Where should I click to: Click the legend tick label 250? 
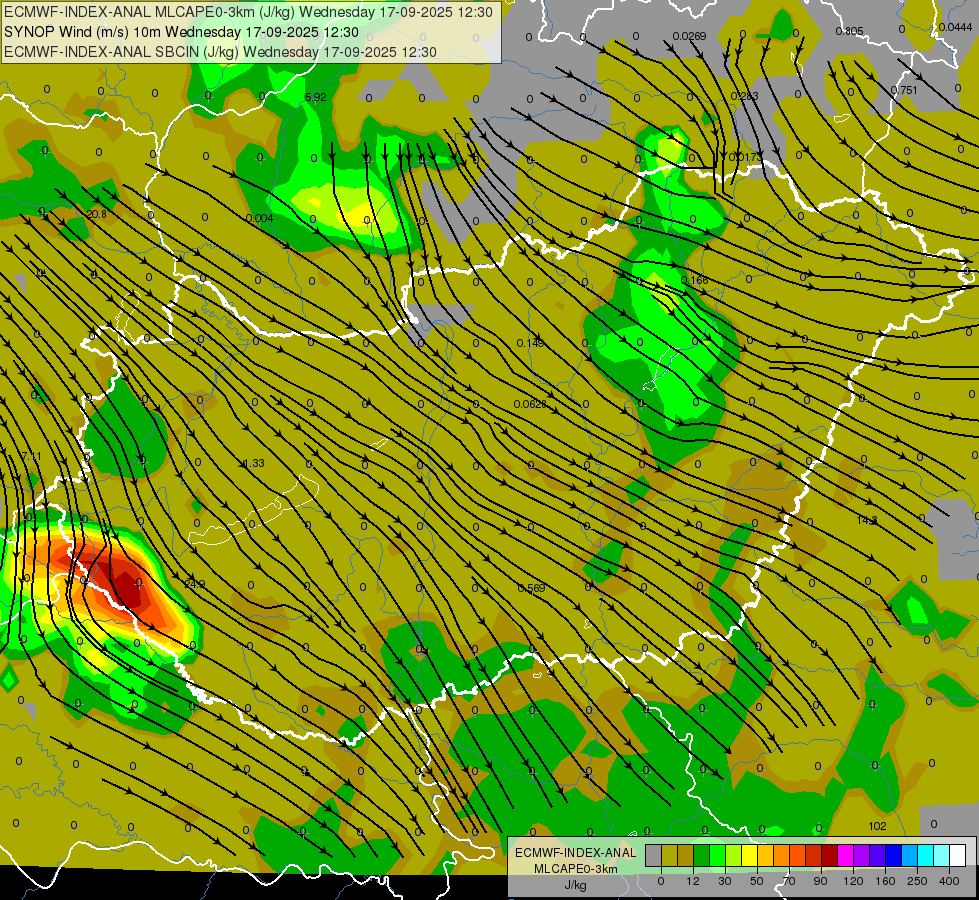[917, 881]
